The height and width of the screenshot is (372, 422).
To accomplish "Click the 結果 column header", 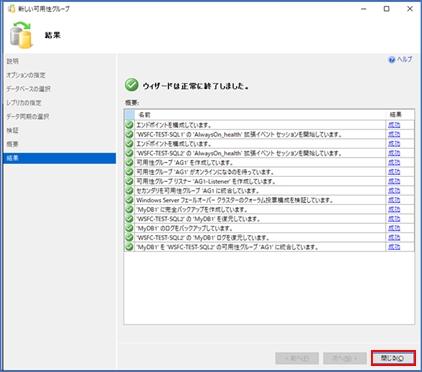I will point(400,115).
